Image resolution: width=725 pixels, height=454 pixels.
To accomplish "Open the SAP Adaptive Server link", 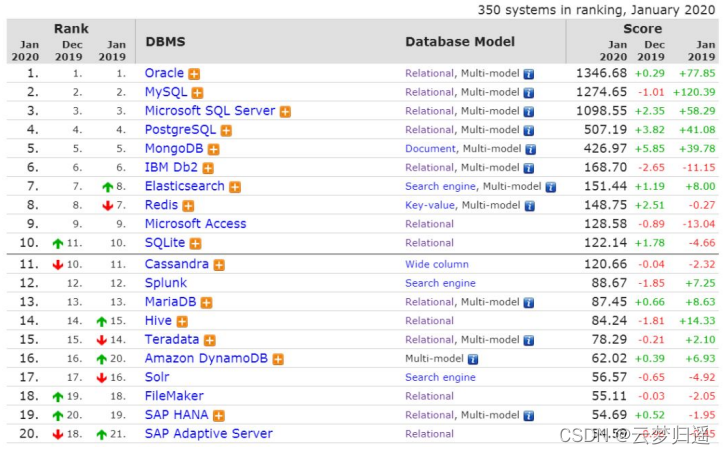I will click(x=209, y=434).
